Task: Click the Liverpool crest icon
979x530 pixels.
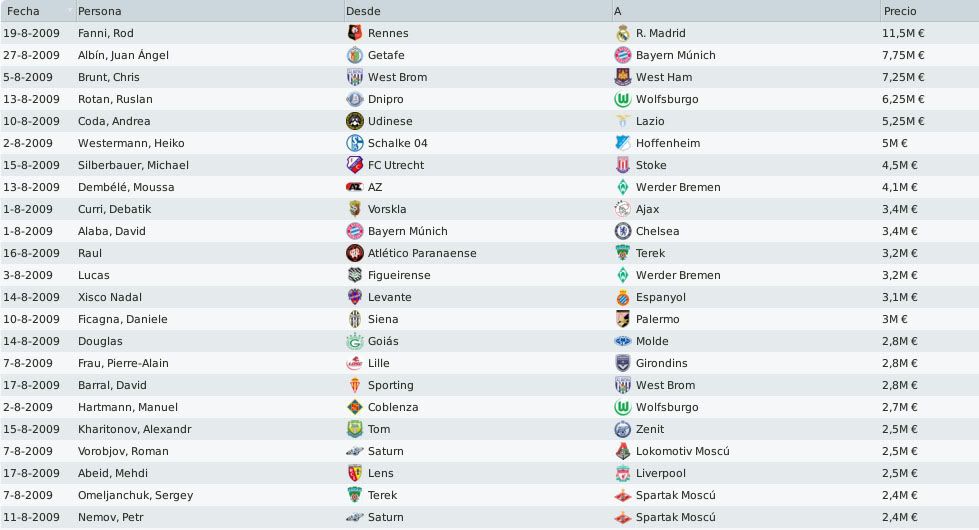Action: (x=622, y=473)
